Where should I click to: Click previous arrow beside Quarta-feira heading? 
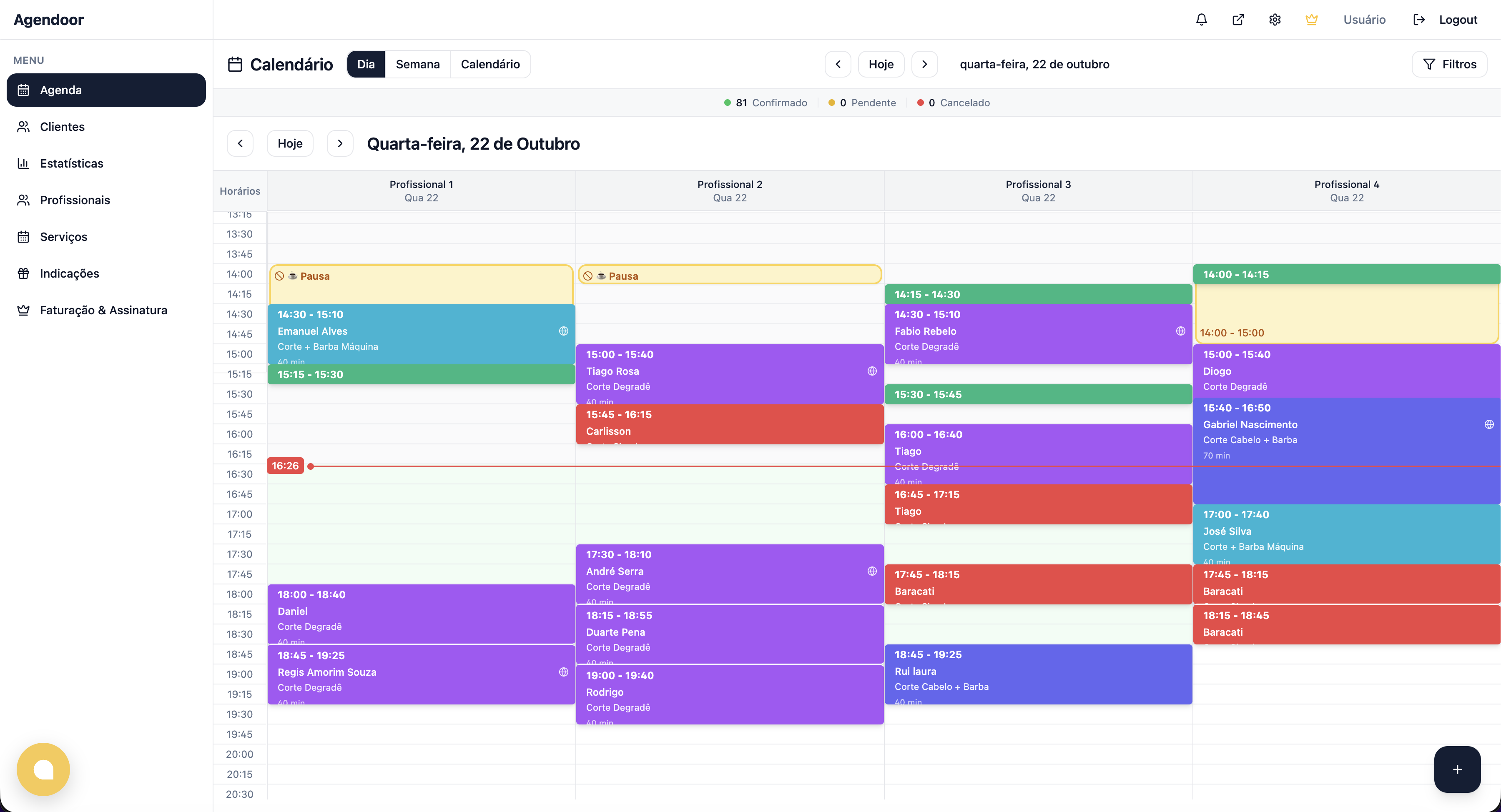(x=240, y=143)
